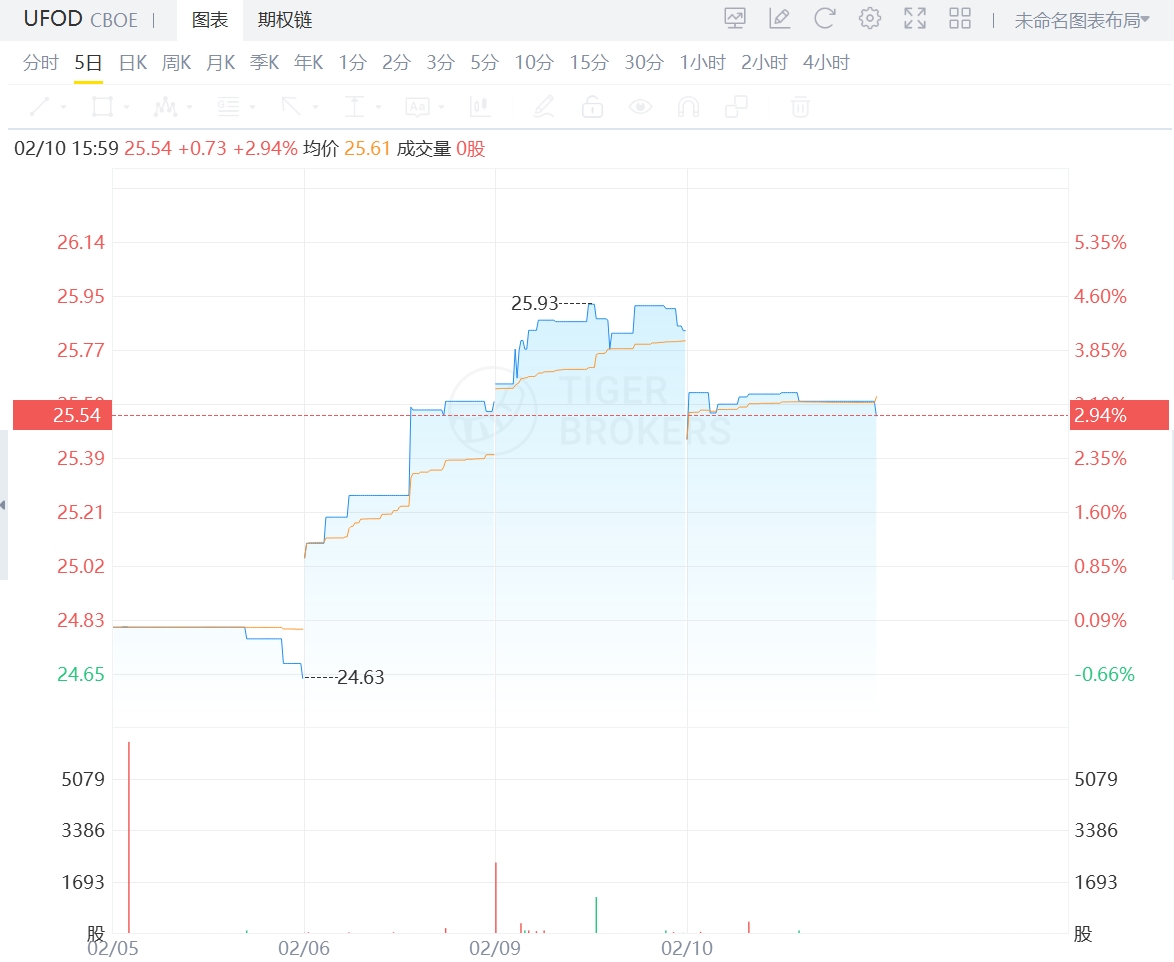Refresh the chart
This screenshot has height=962, width=1174.
point(824,18)
